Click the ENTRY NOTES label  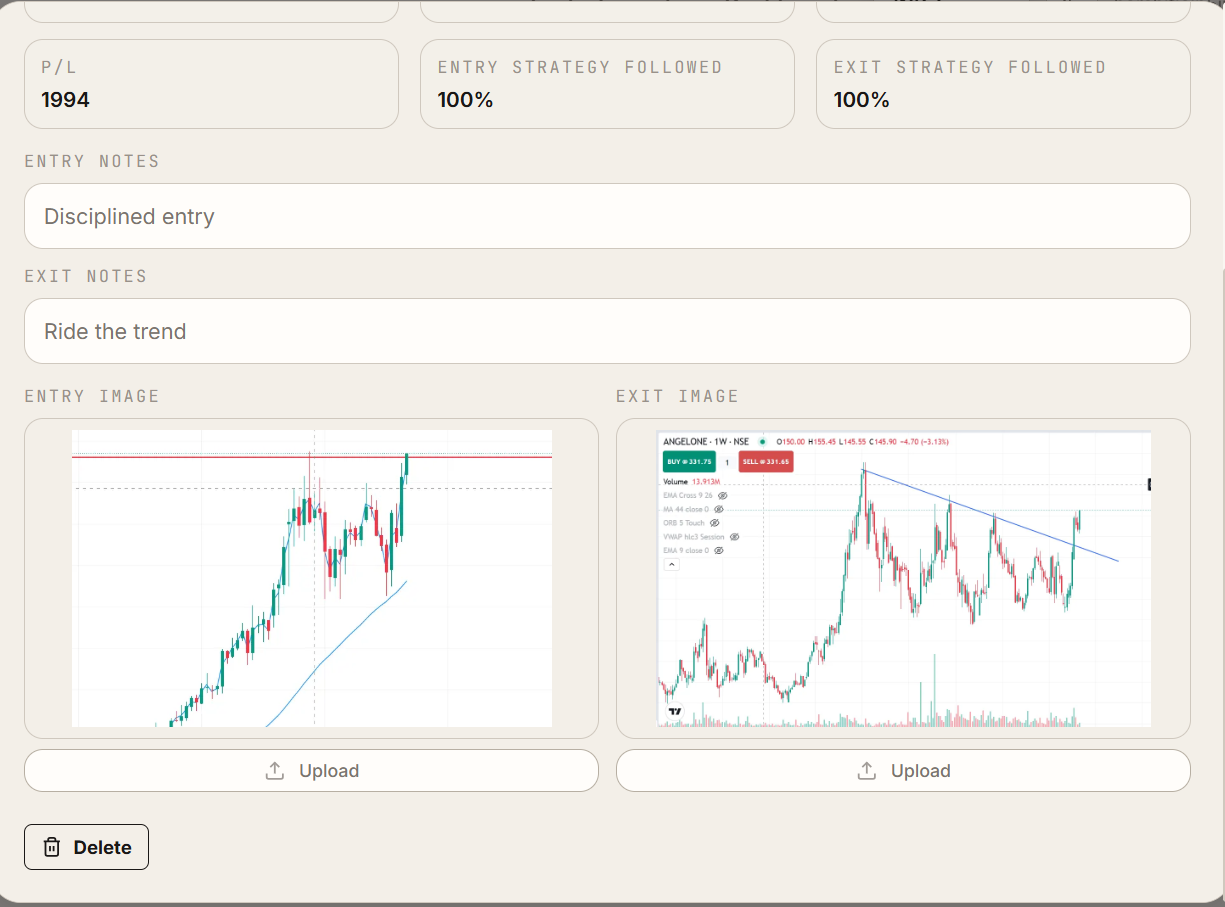pyautogui.click(x=92, y=161)
